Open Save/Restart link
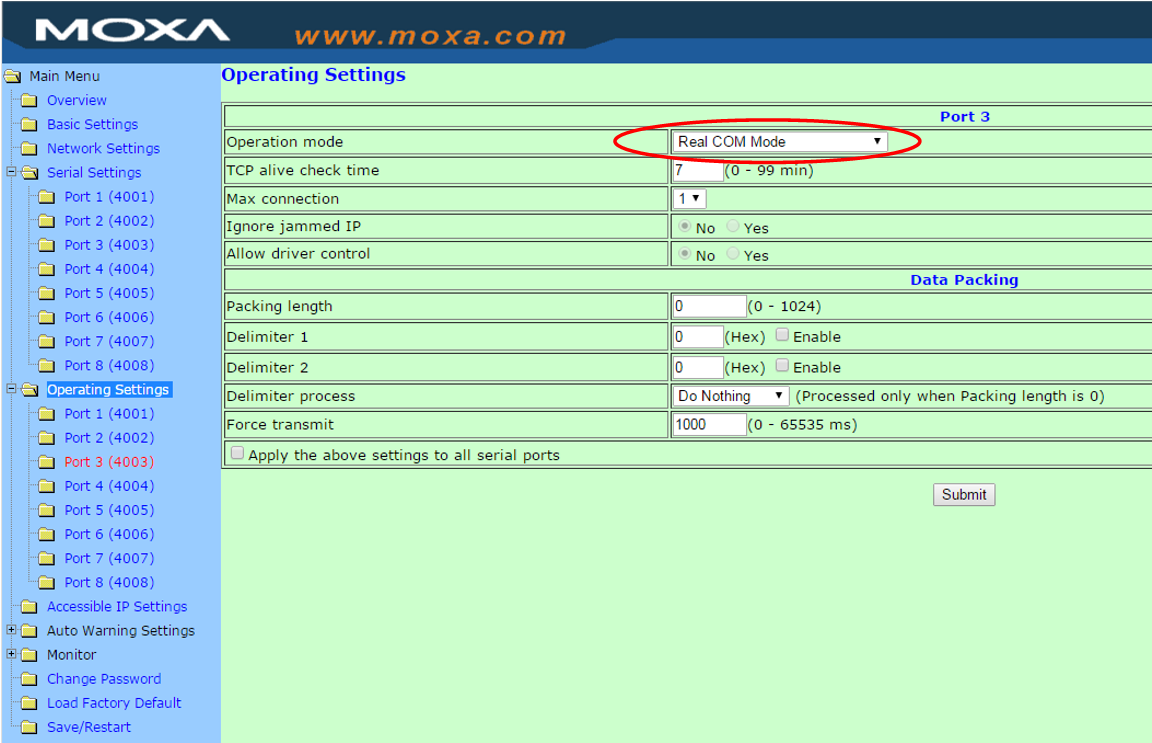Viewport: 1152px width, 743px height. [89, 728]
